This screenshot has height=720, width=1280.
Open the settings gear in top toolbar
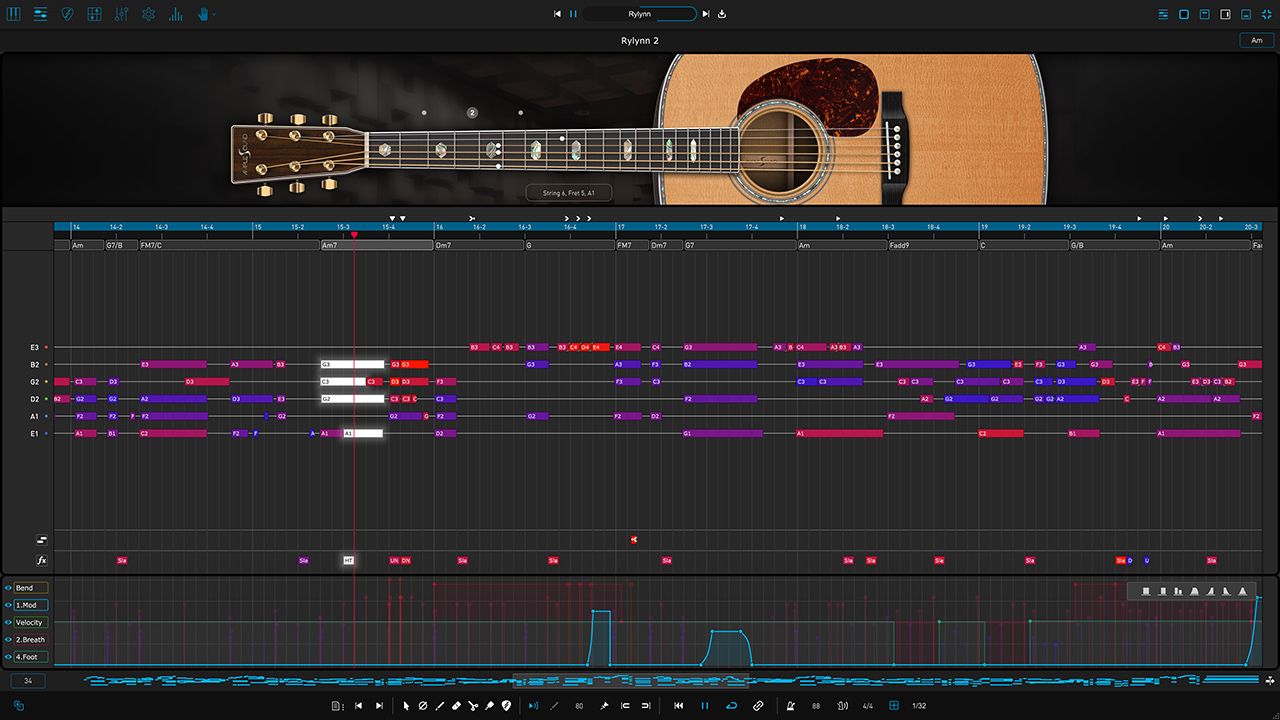pyautogui.click(x=148, y=14)
